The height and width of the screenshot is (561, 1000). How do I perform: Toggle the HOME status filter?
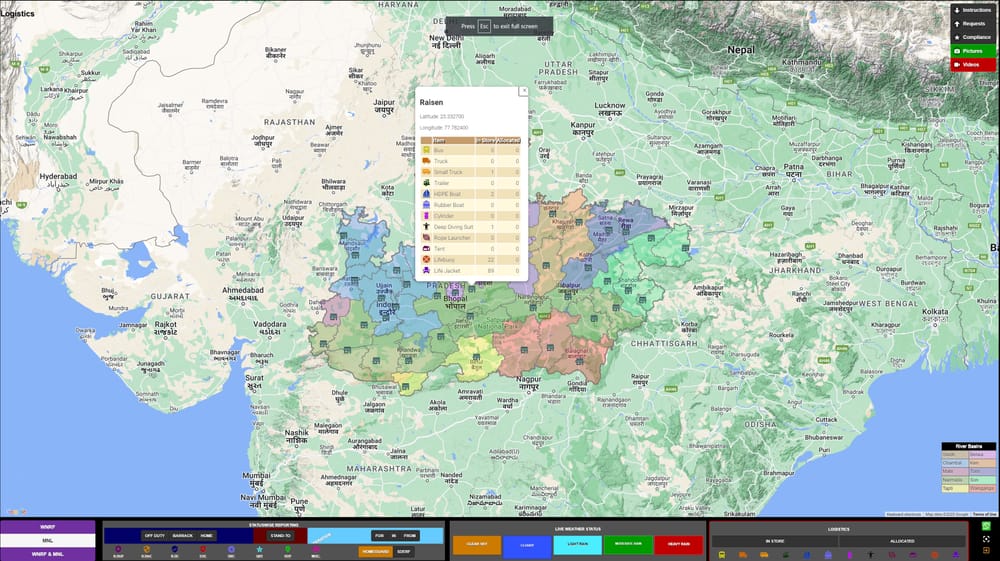207,536
